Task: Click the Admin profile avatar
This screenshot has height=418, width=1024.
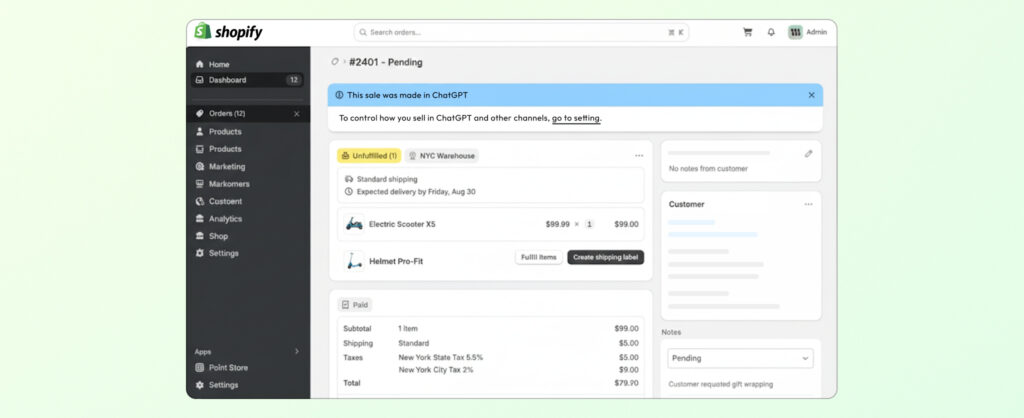Action: (795, 32)
